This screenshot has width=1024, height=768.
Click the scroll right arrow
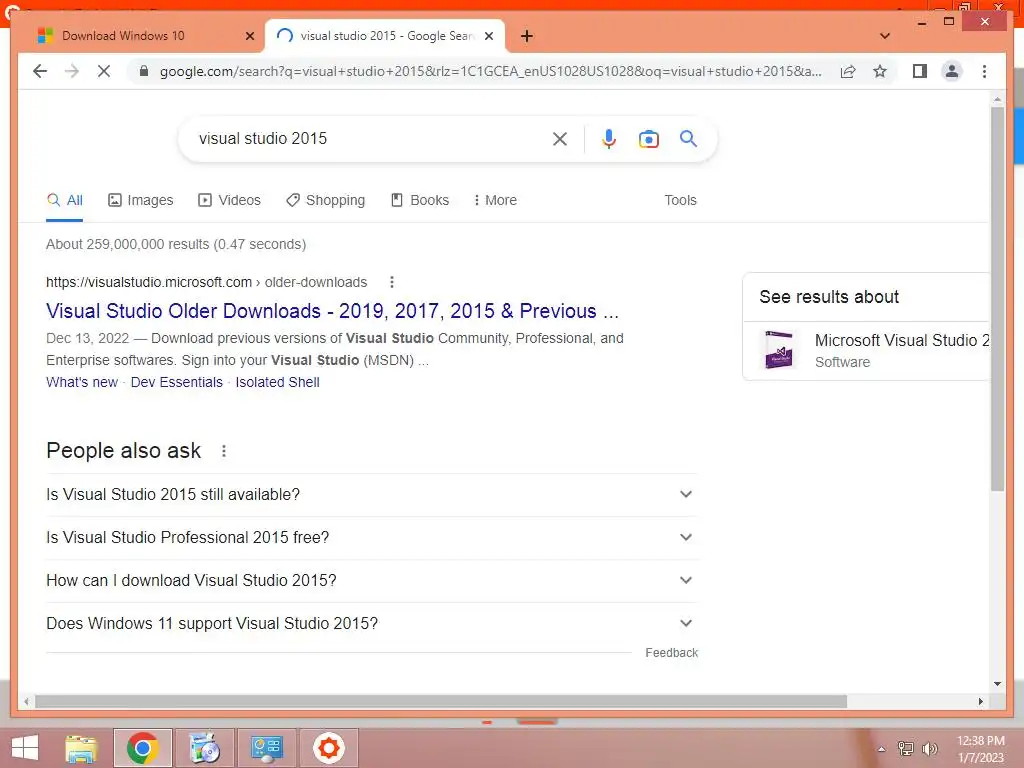(980, 702)
